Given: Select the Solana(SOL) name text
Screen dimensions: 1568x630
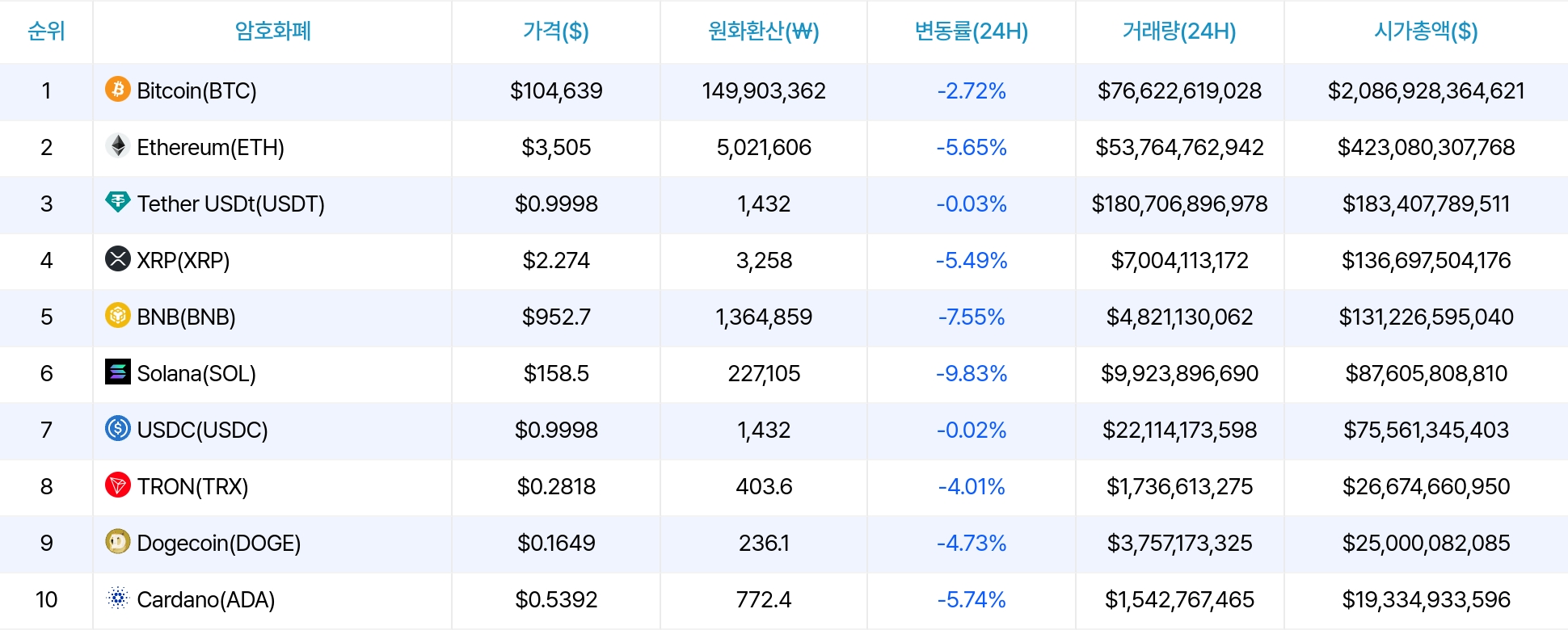Looking at the screenshot, I should [196, 373].
